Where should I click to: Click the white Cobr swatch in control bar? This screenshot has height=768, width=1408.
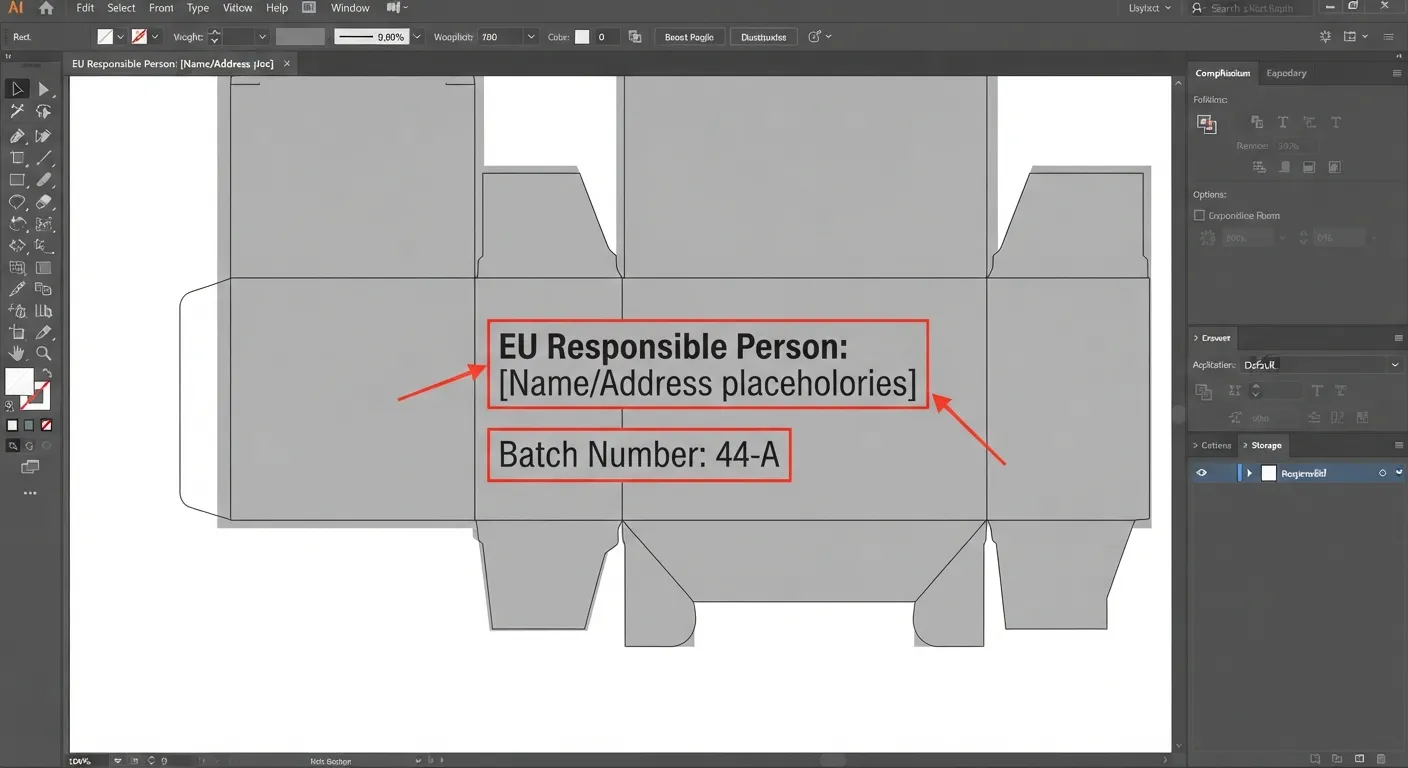[x=581, y=37]
